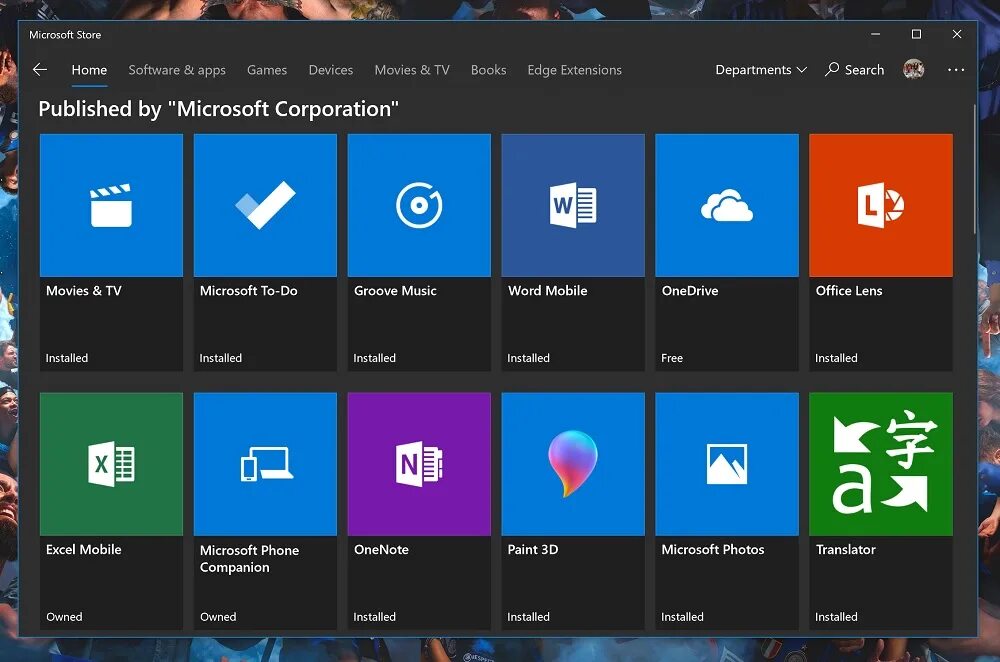Click the Word Mobile app title
1000x662 pixels.
[x=547, y=291]
